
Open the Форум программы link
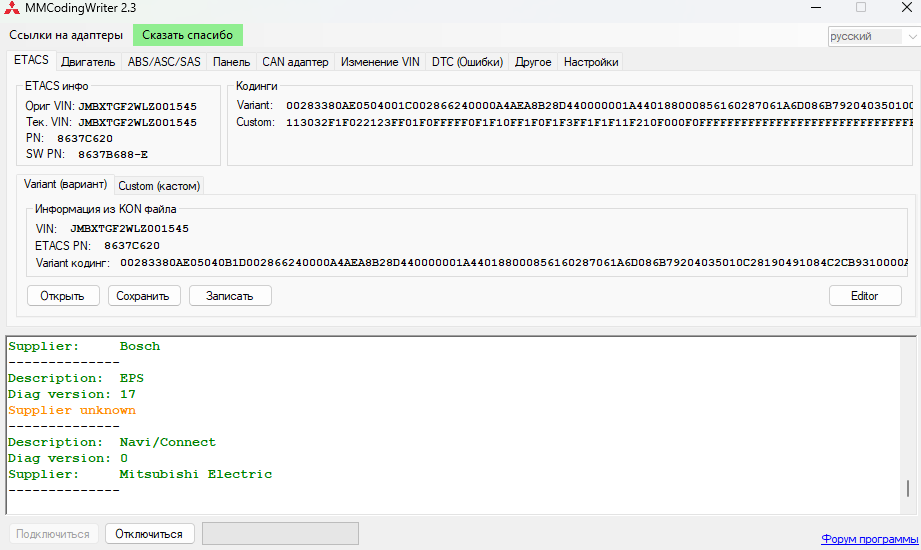[869, 539]
